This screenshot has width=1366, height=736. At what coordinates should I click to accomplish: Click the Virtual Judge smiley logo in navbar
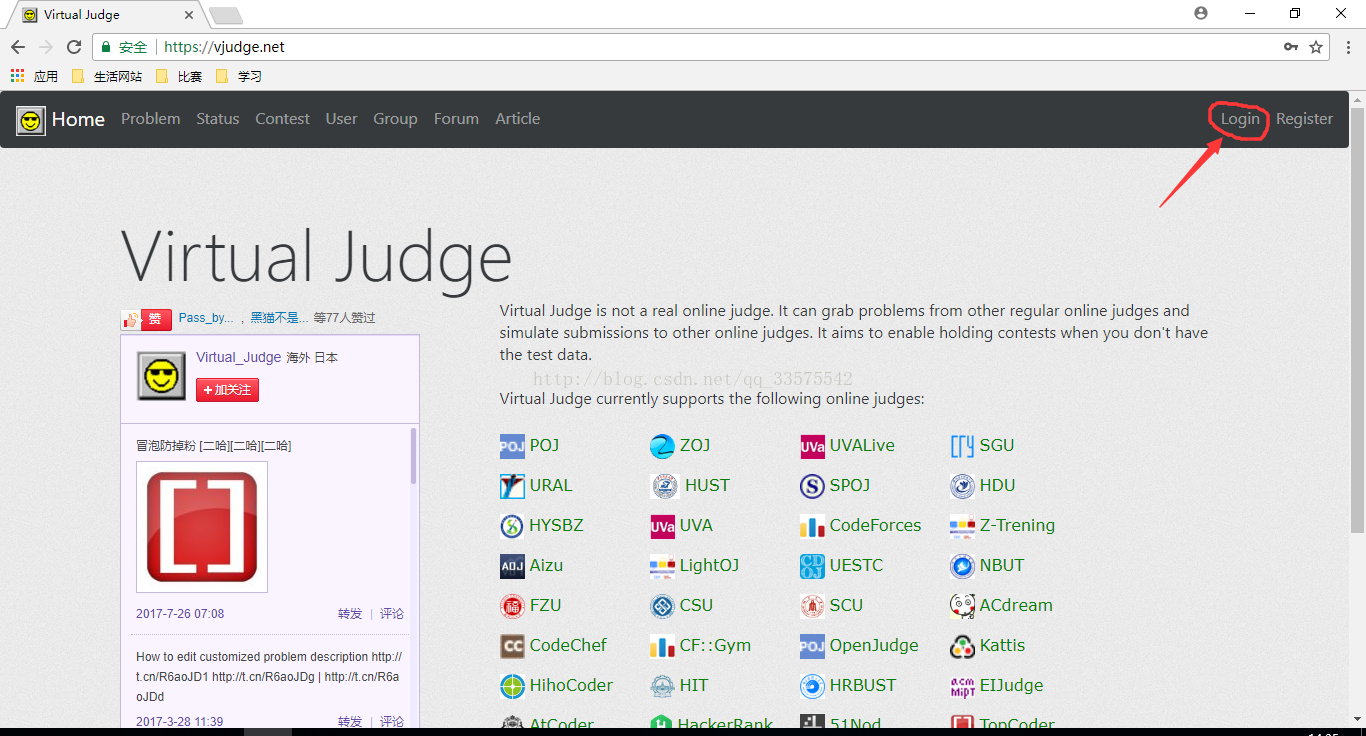[x=31, y=121]
